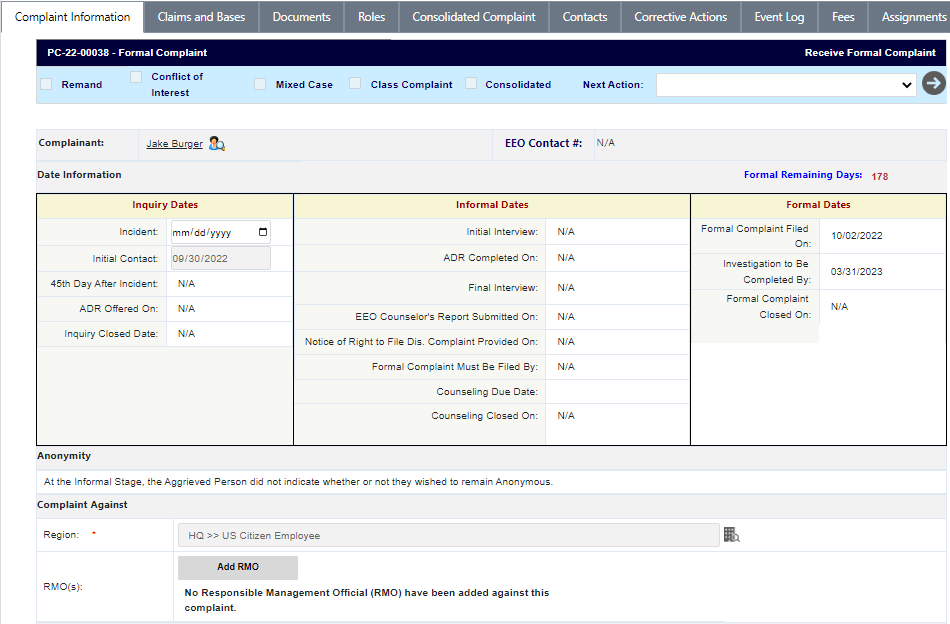The height and width of the screenshot is (624, 950).
Task: Open the calendar picker in Incident date field
Action: pos(263,232)
